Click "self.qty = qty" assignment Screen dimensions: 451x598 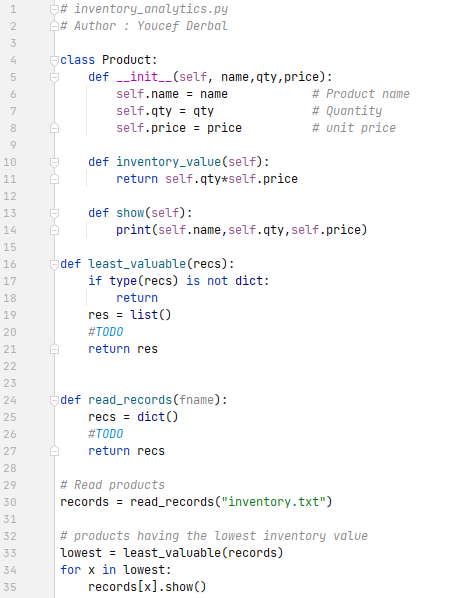pos(165,111)
